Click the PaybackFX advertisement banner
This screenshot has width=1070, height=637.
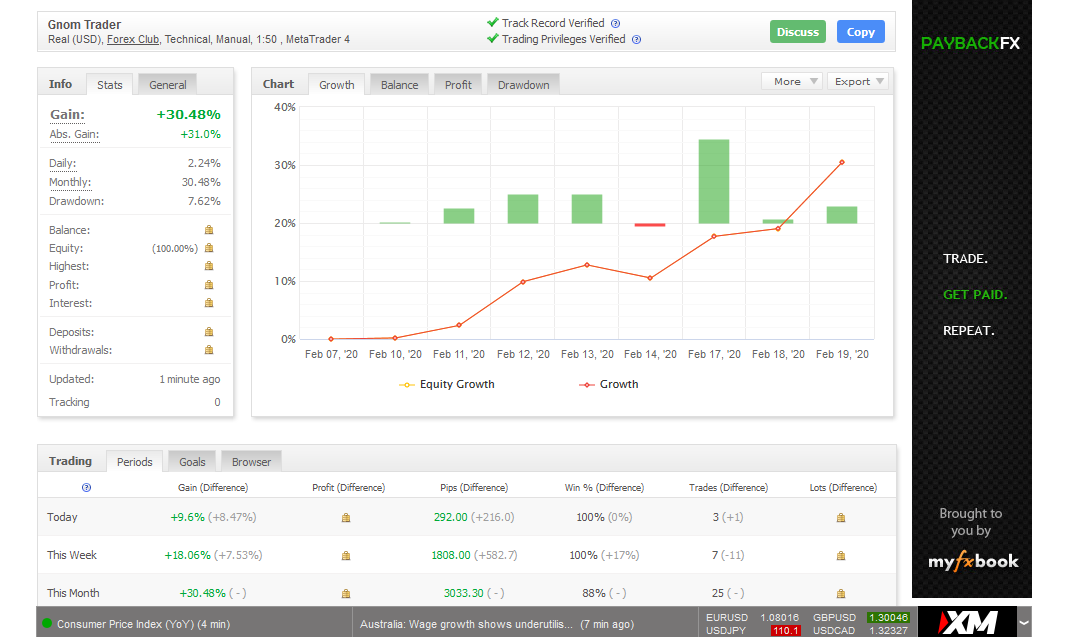(972, 298)
